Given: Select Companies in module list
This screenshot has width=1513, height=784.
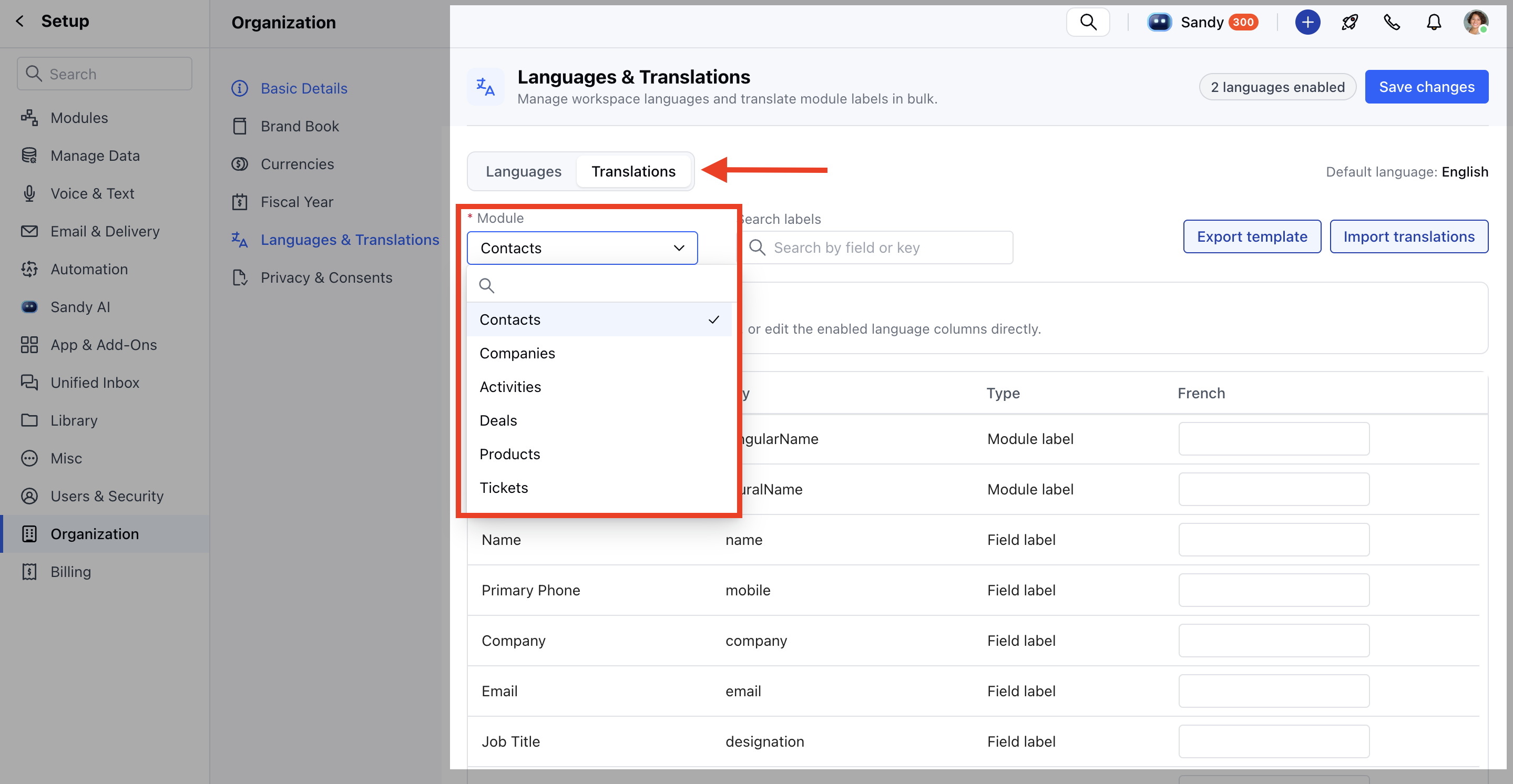Looking at the screenshot, I should [599, 353].
